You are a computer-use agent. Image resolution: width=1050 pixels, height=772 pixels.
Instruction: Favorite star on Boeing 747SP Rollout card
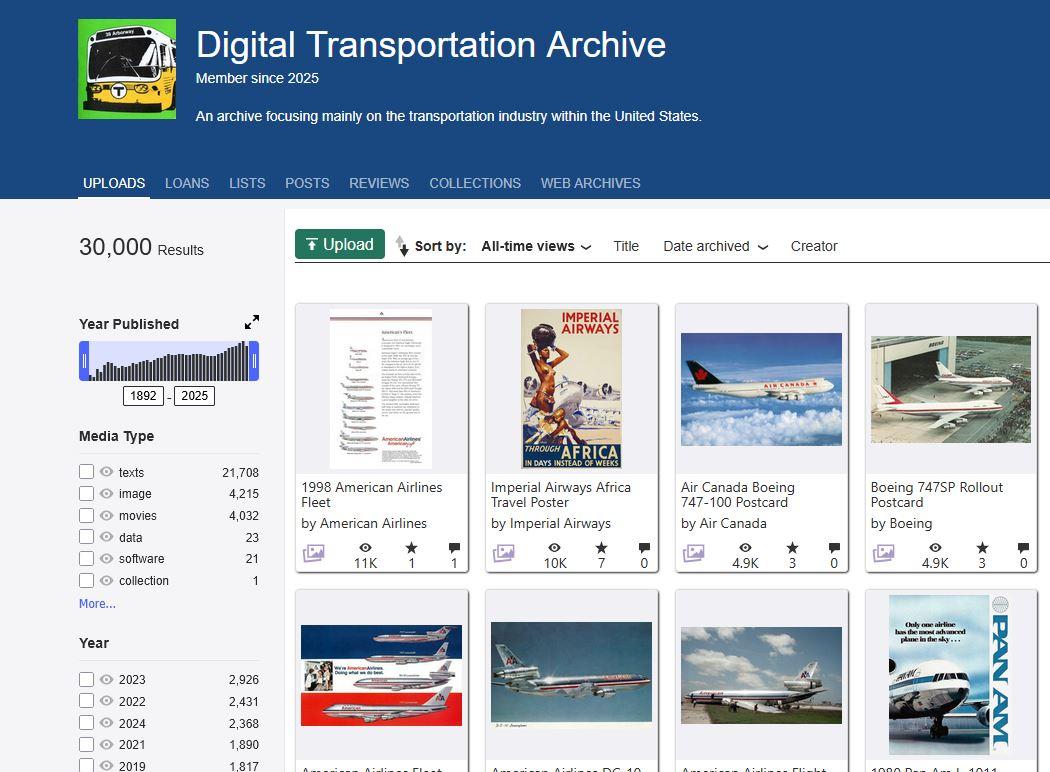pyautogui.click(x=982, y=548)
